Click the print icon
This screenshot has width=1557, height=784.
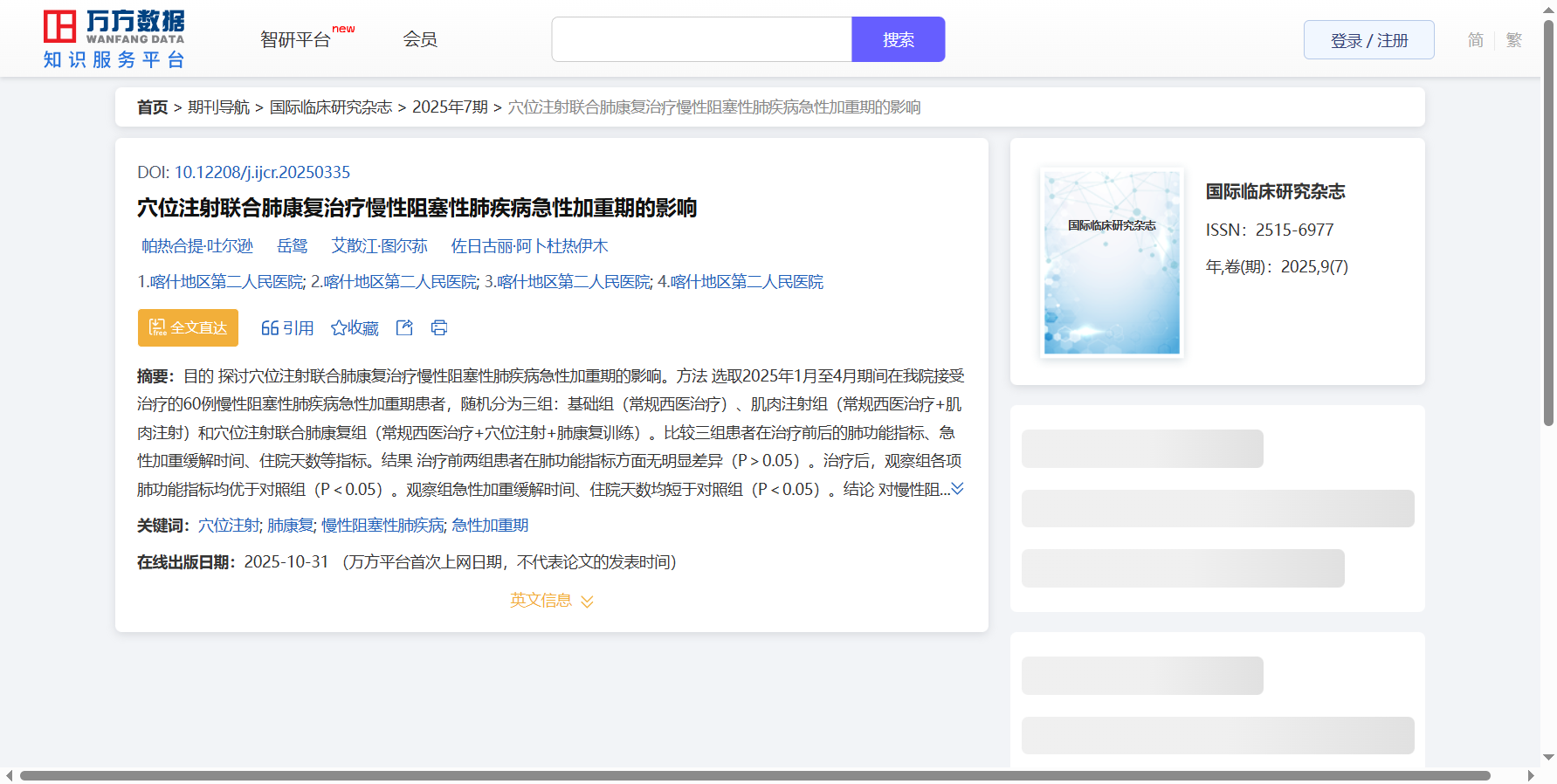(439, 327)
